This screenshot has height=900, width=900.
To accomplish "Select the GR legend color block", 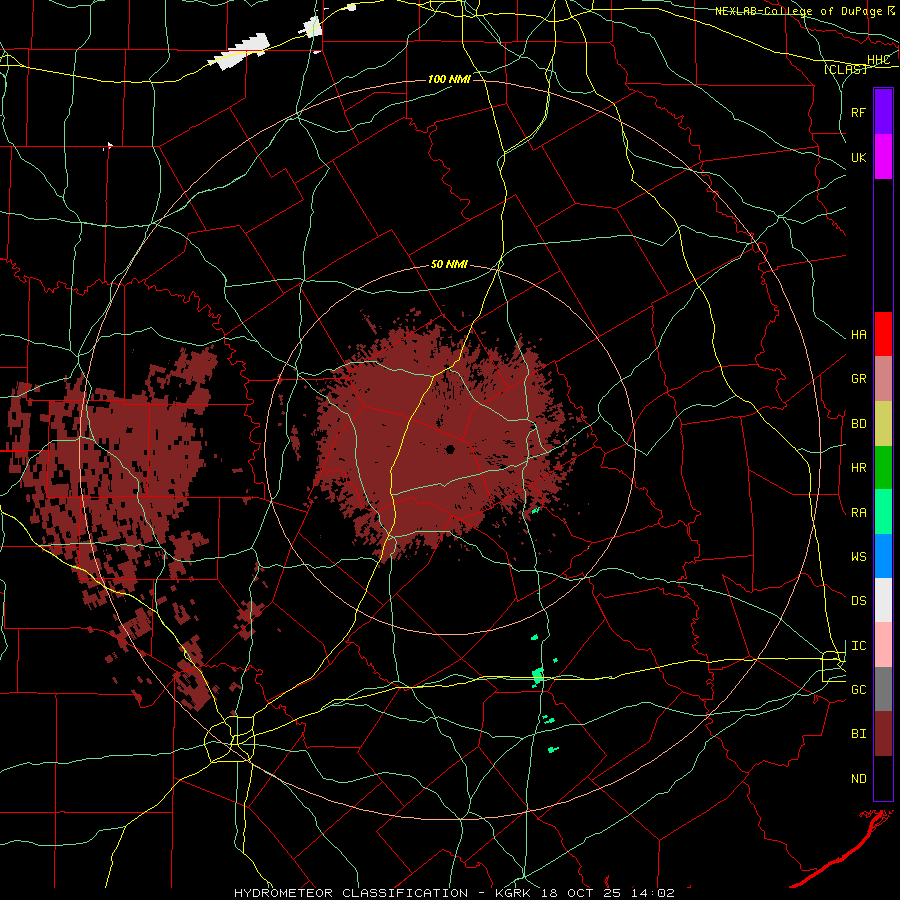I will [x=883, y=378].
